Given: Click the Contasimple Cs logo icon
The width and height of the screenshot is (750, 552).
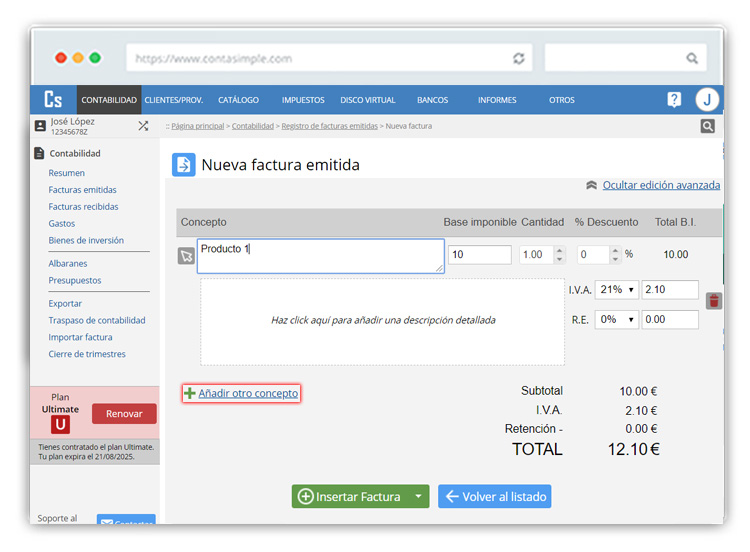Looking at the screenshot, I should 53,100.
